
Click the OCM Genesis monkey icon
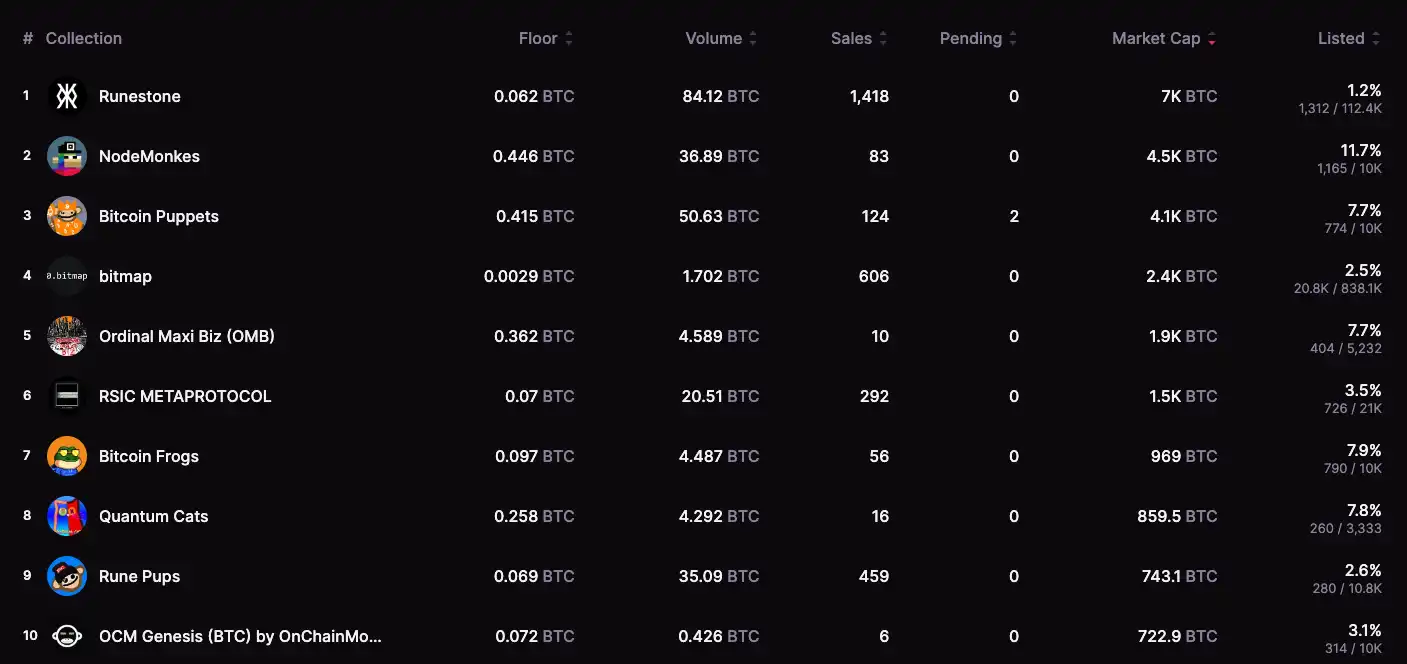pyautogui.click(x=67, y=636)
